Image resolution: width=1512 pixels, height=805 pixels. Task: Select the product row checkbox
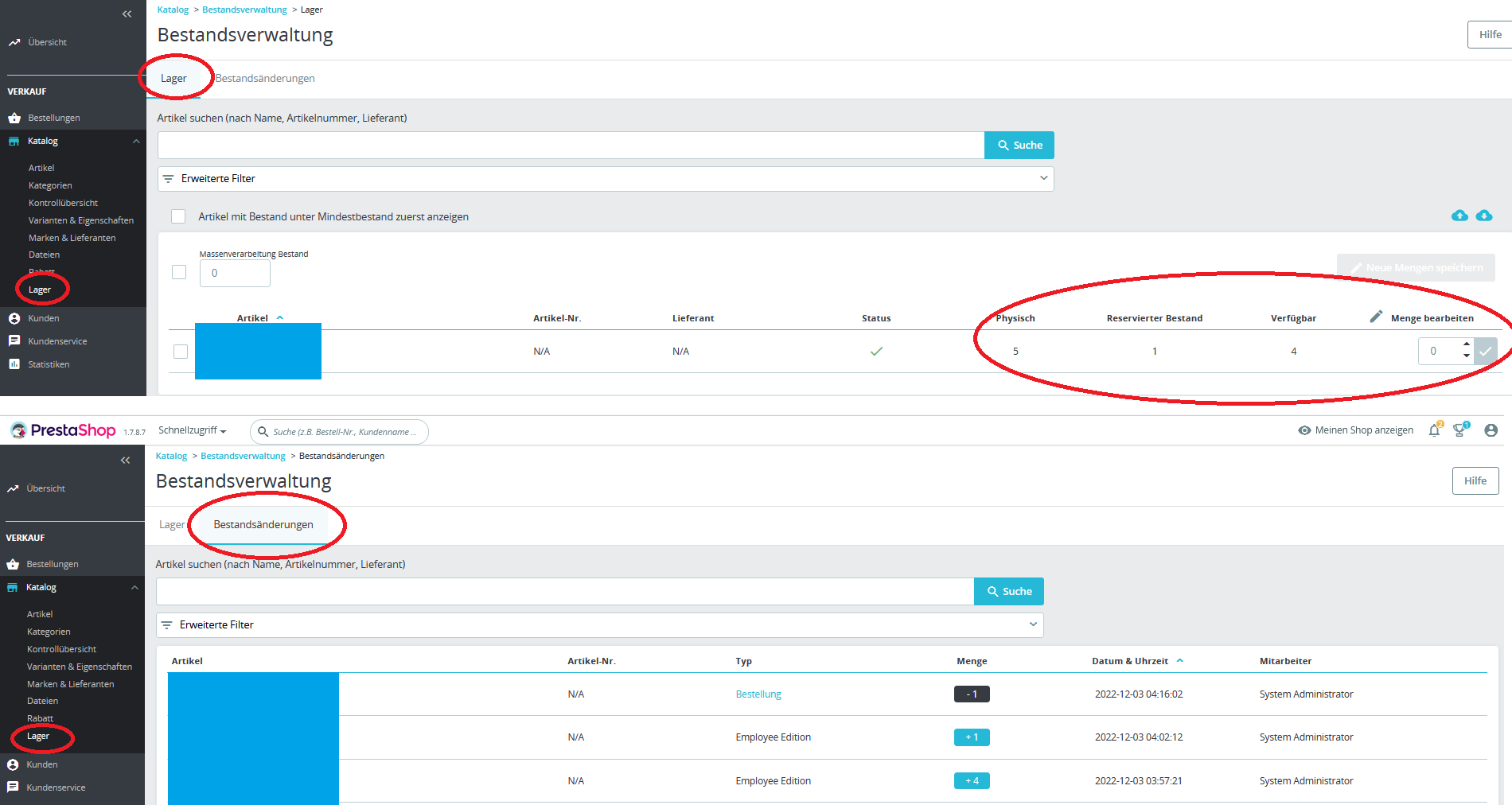tap(181, 352)
